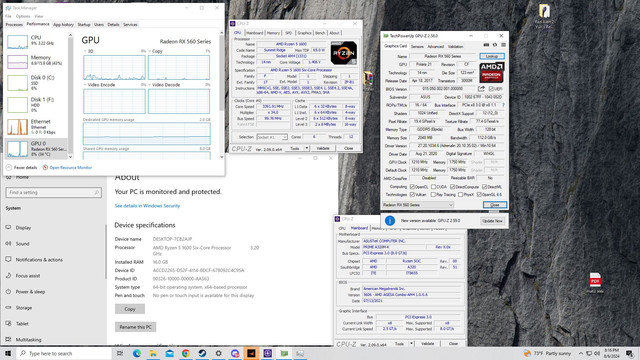Open the GPU-Z hamburger menu icon
The image size is (640, 360).
(503, 45)
